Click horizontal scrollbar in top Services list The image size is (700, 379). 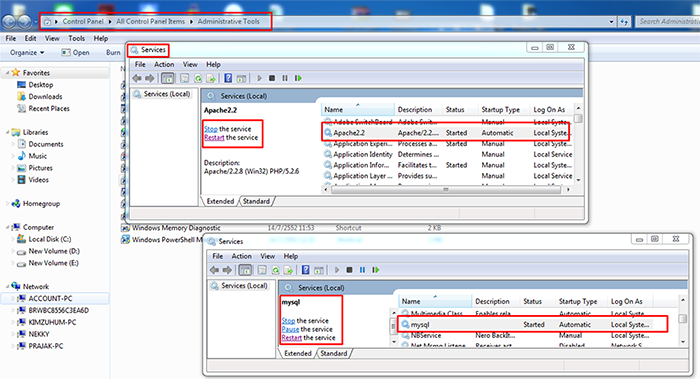coord(446,190)
